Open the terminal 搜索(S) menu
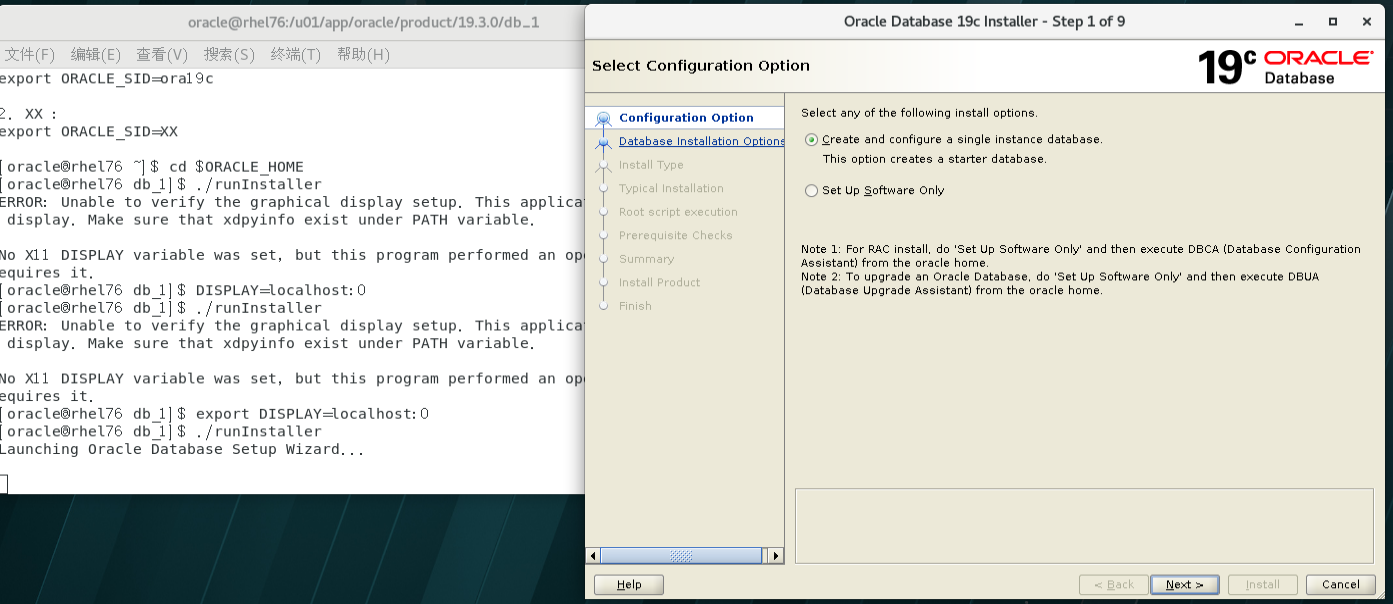The height and width of the screenshot is (604, 1393). click(229, 54)
